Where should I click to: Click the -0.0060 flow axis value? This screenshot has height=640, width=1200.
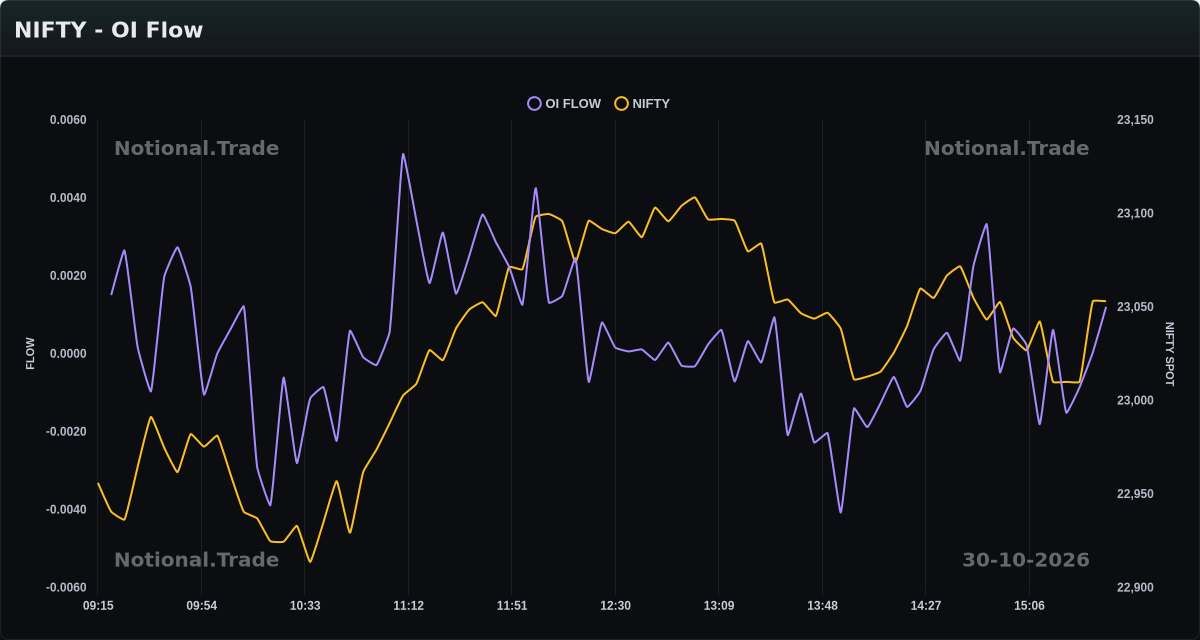coord(66,588)
